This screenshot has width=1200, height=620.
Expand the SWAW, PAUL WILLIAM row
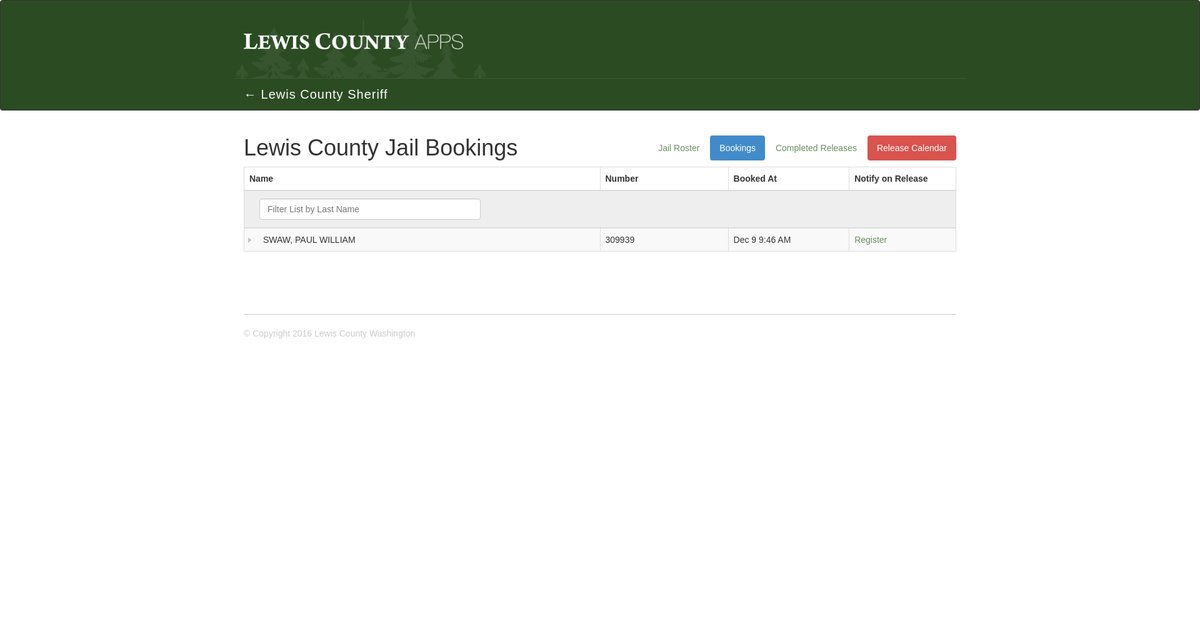(249, 240)
